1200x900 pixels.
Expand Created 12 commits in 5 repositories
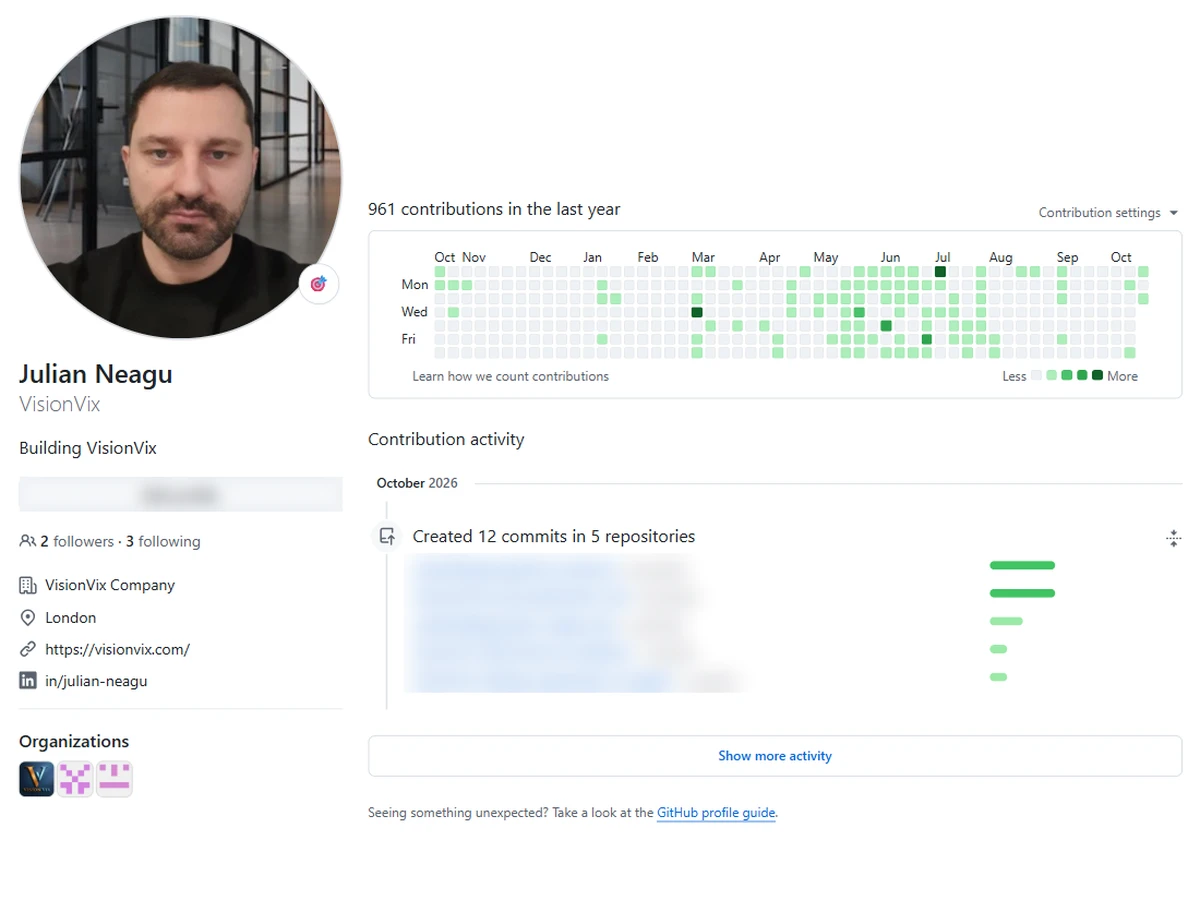pyautogui.click(x=553, y=536)
